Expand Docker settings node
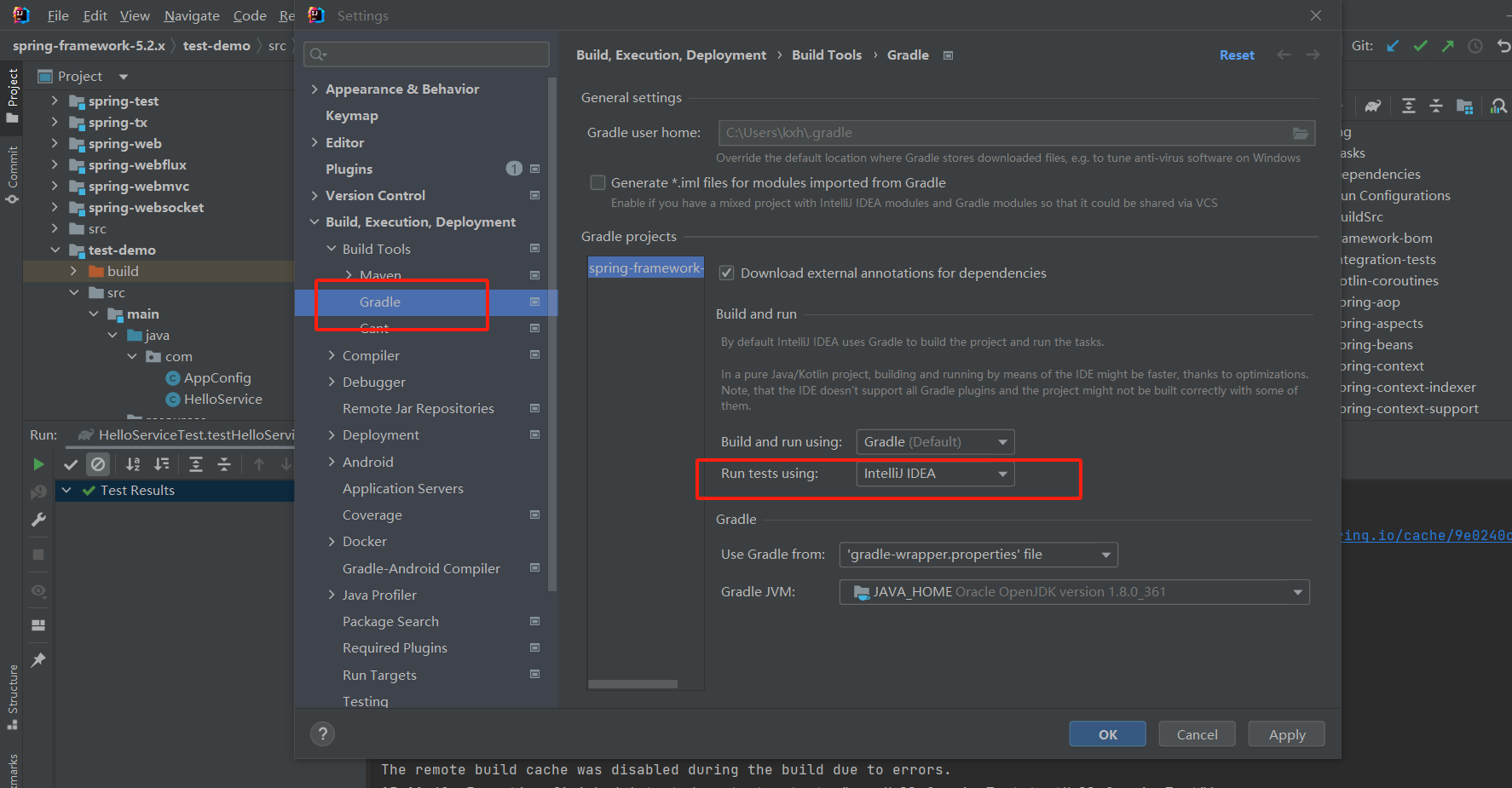Viewport: 1512px width, 788px height. [x=332, y=541]
